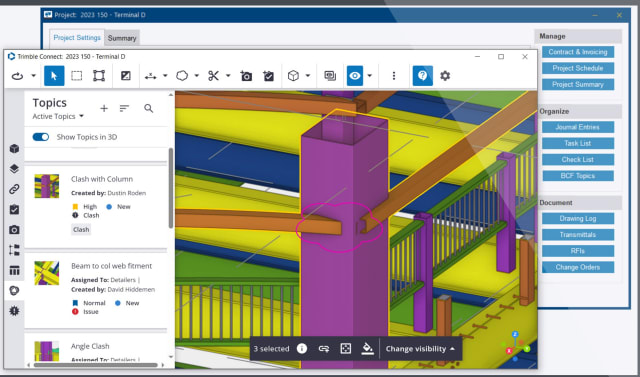Viewport: 640px width, 377px height.
Task: Open Journal Entries in Project window
Action: 578,127
